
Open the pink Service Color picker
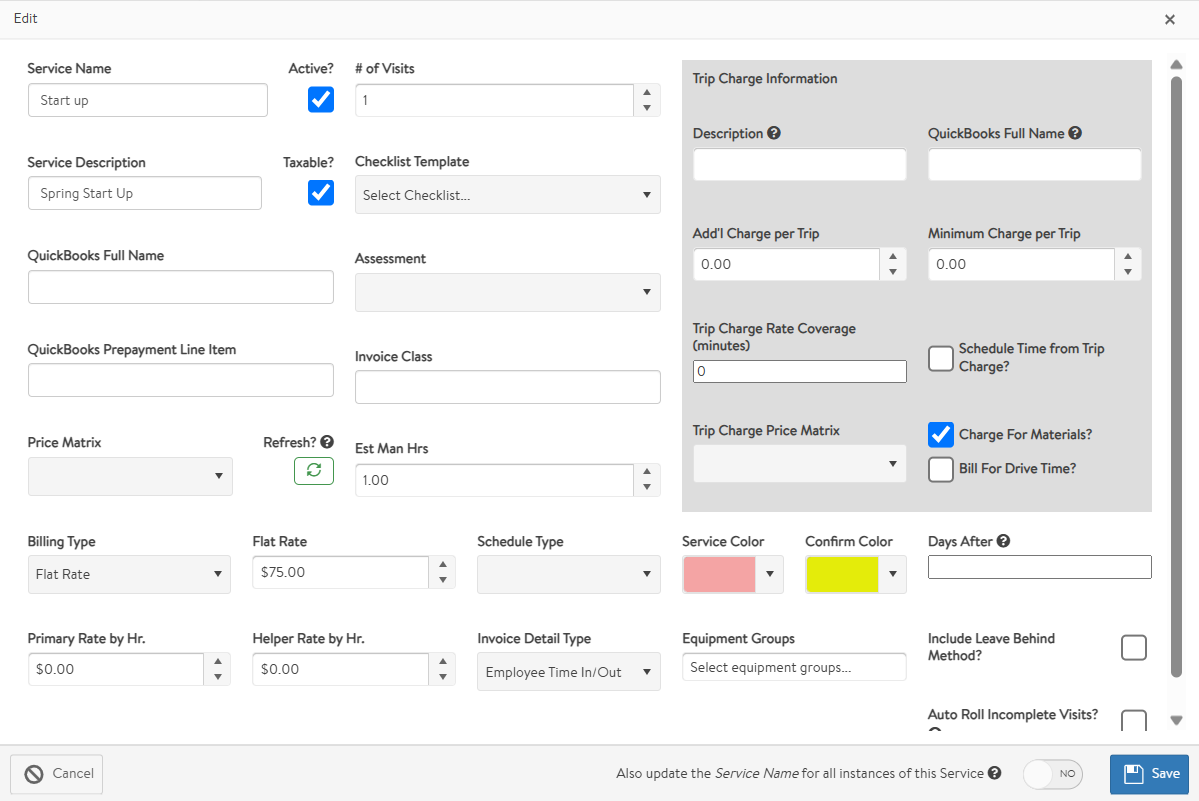[x=732, y=574]
